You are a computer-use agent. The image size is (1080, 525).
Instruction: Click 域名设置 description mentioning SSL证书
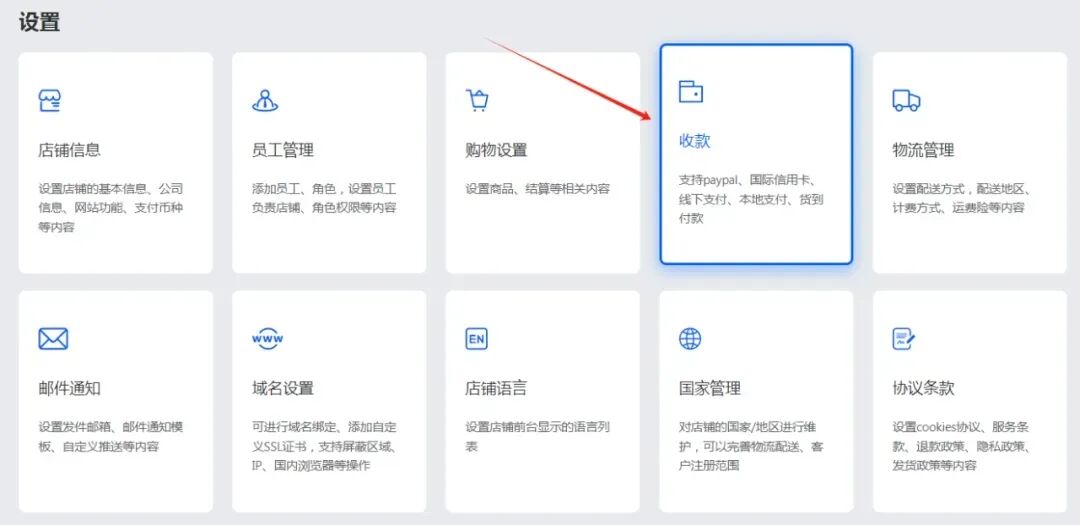pyautogui.click(x=324, y=446)
